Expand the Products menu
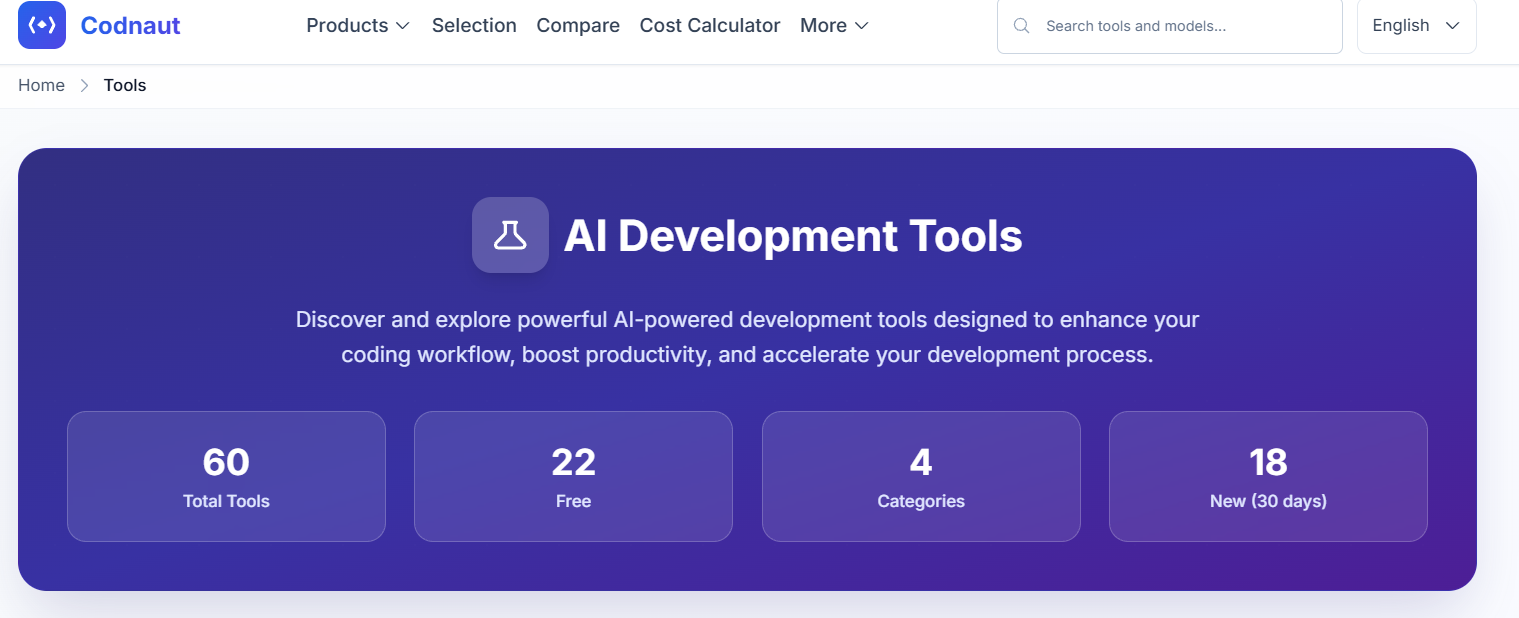 358,25
